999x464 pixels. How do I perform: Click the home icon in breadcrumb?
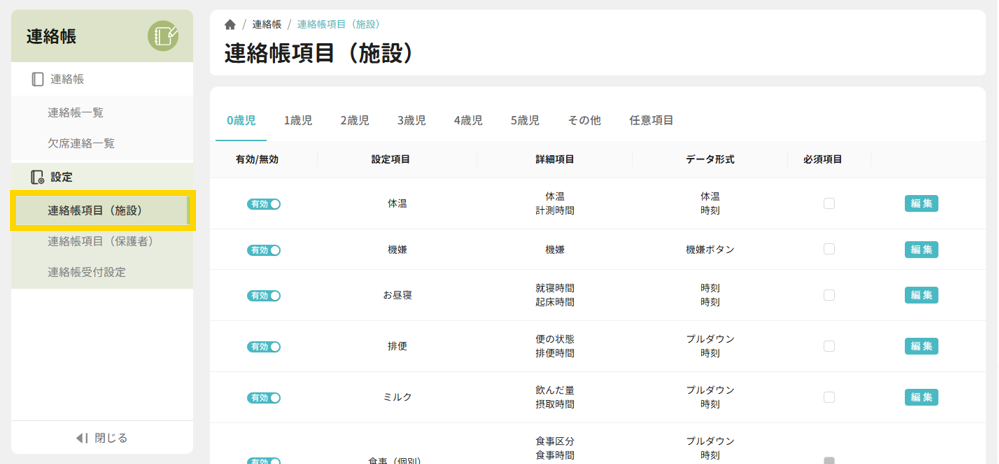pyautogui.click(x=230, y=24)
